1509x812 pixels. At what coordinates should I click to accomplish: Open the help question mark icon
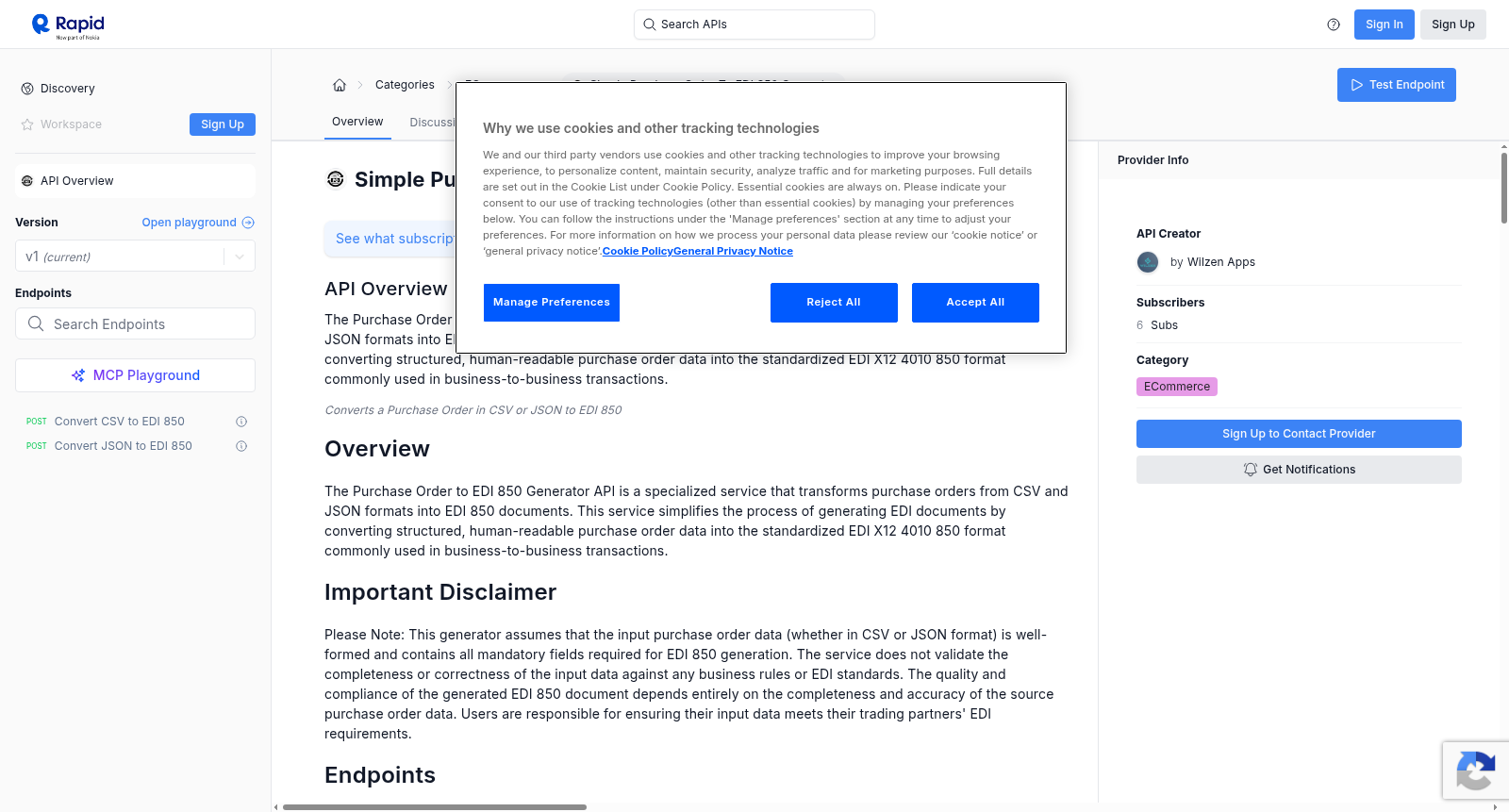coord(1334,25)
